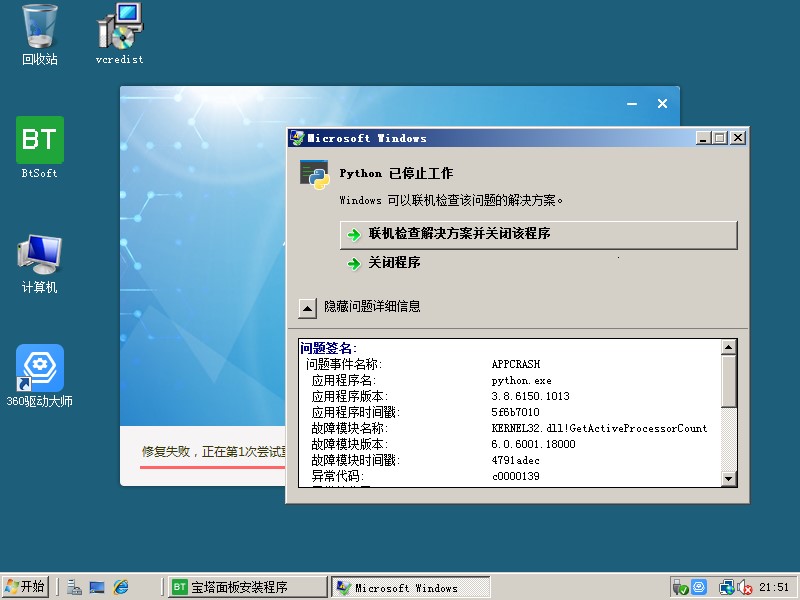Click scroll up arrow in problem details
The width and height of the screenshot is (800, 600).
[729, 347]
